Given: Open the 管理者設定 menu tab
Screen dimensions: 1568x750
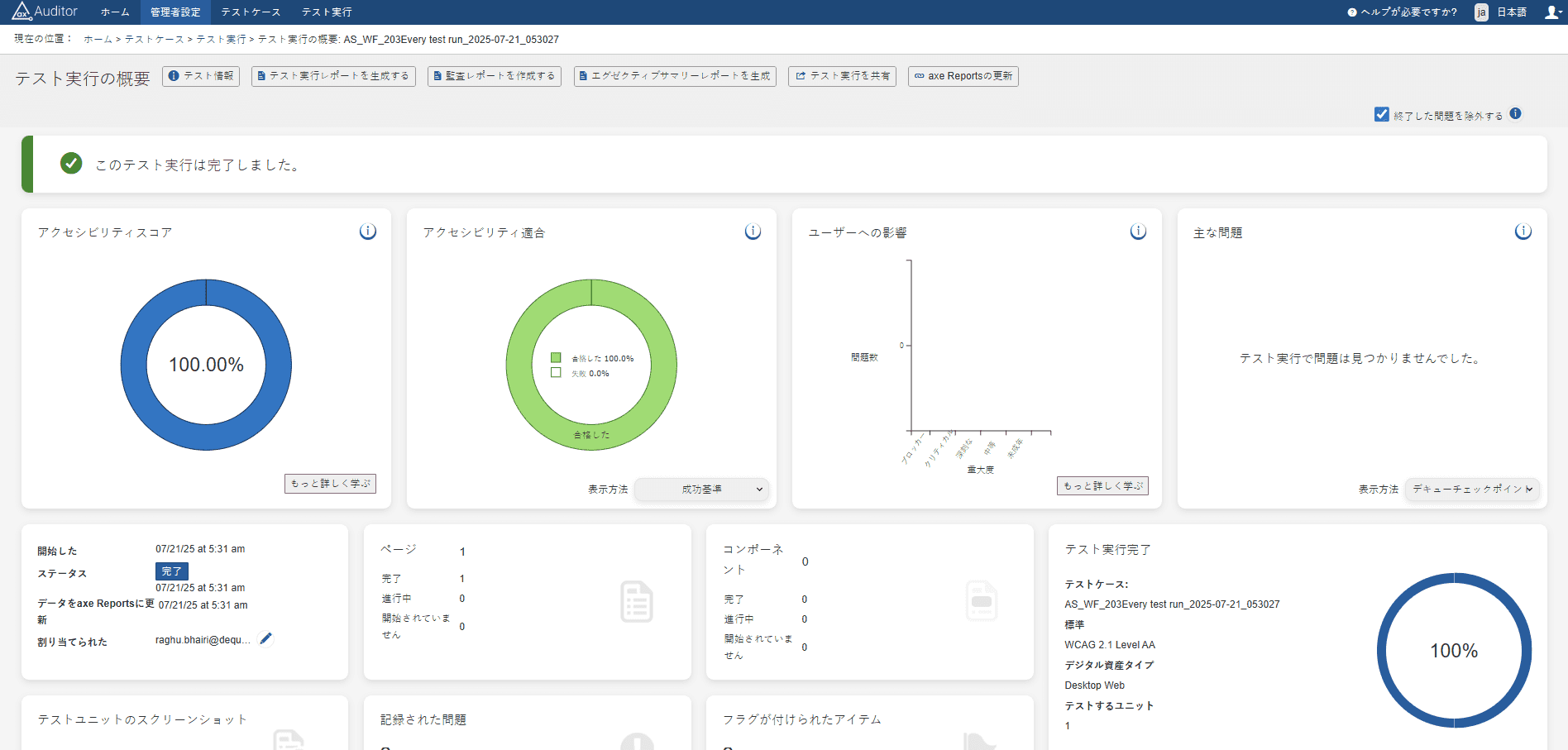Looking at the screenshot, I should click(x=175, y=12).
